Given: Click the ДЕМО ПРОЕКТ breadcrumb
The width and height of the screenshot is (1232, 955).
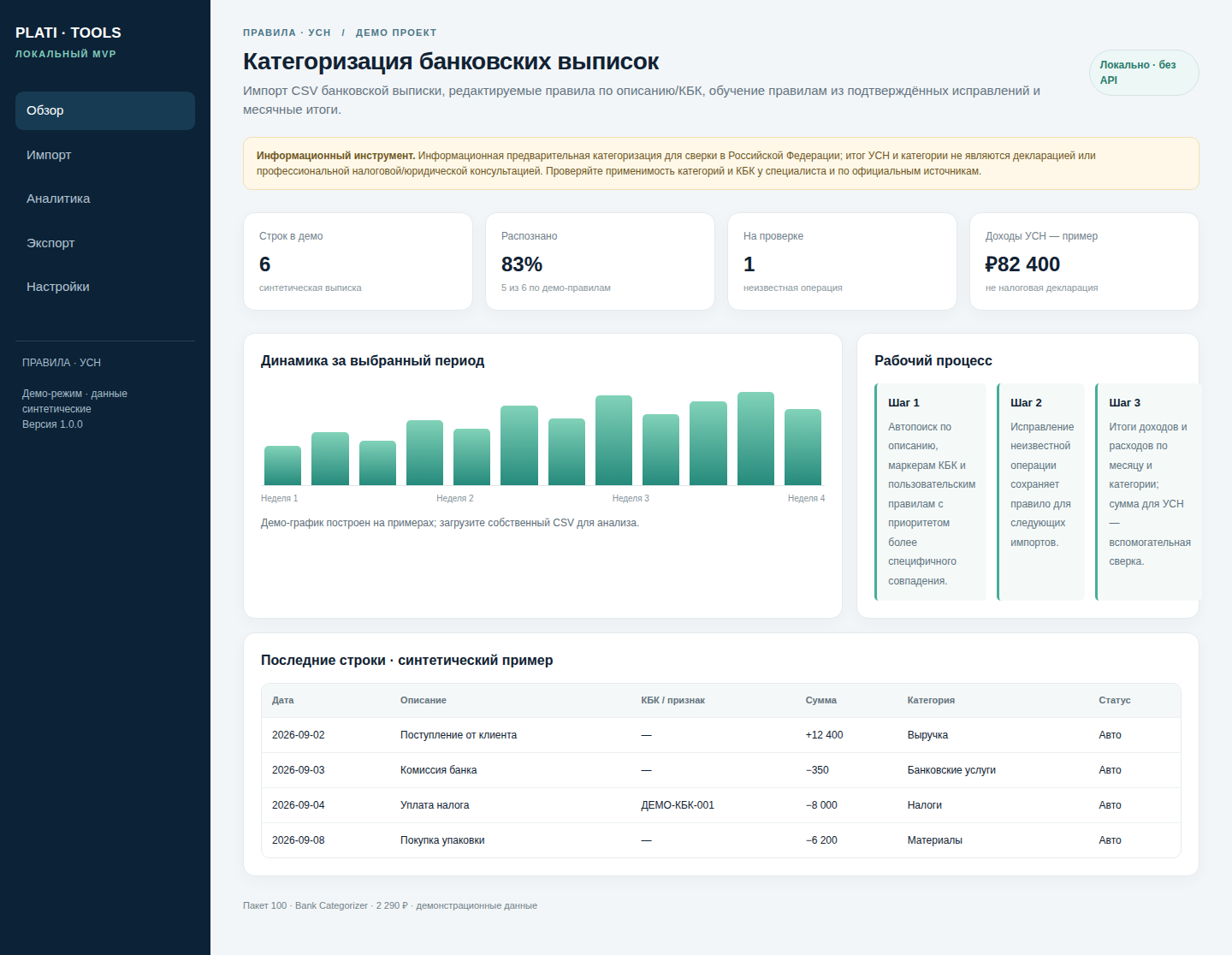Looking at the screenshot, I should coord(396,33).
